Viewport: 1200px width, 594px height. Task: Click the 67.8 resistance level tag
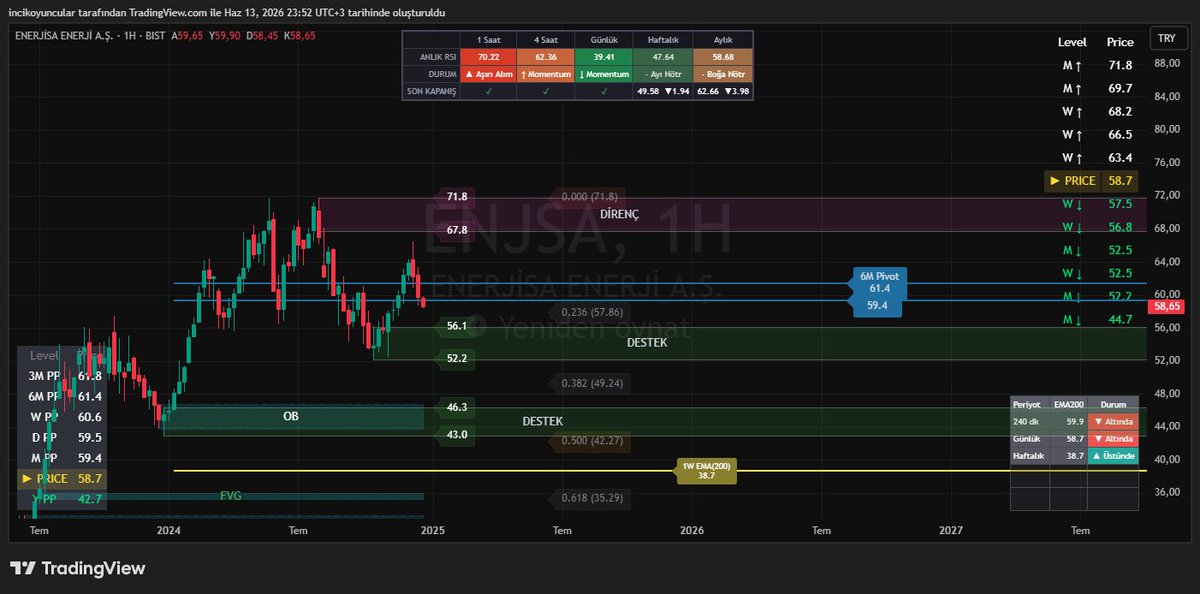(x=457, y=230)
